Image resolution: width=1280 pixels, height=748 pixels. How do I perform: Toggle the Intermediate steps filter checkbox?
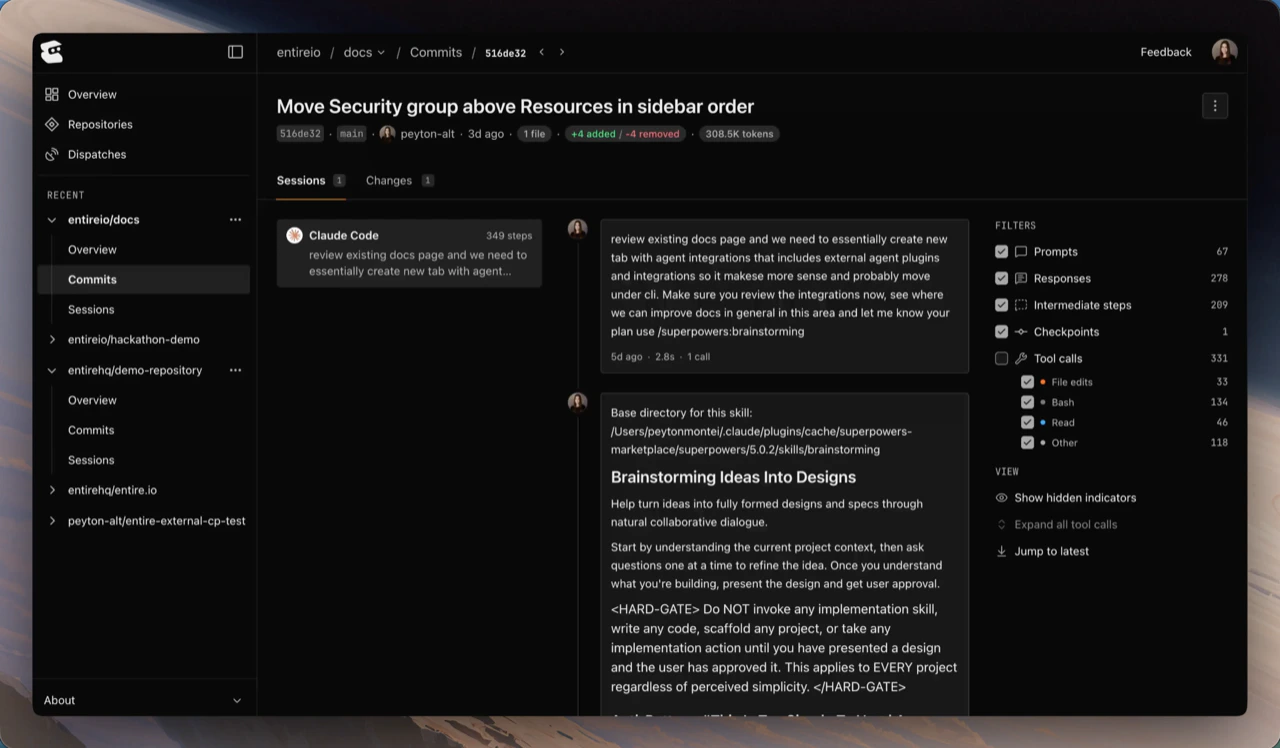coord(1001,305)
